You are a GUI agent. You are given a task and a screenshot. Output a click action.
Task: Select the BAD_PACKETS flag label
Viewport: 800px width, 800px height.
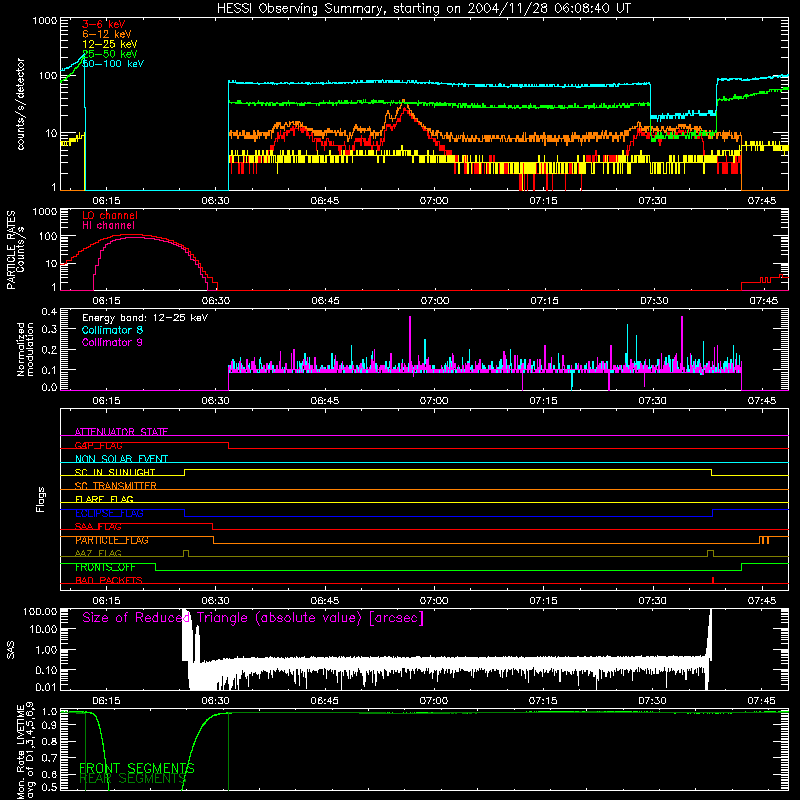[109, 581]
